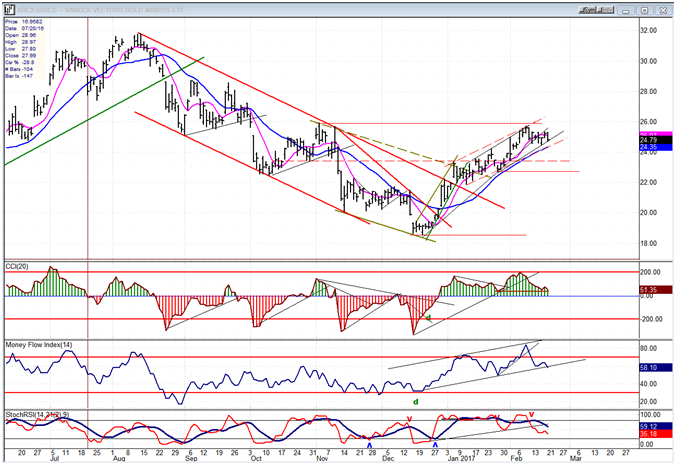Click the Jan 2017 label on date axis
This screenshot has width=676, height=465.
click(460, 459)
